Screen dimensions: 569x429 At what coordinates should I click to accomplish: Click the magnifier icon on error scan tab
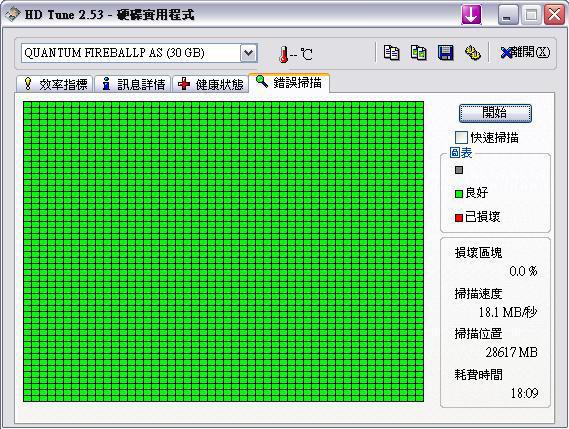262,81
